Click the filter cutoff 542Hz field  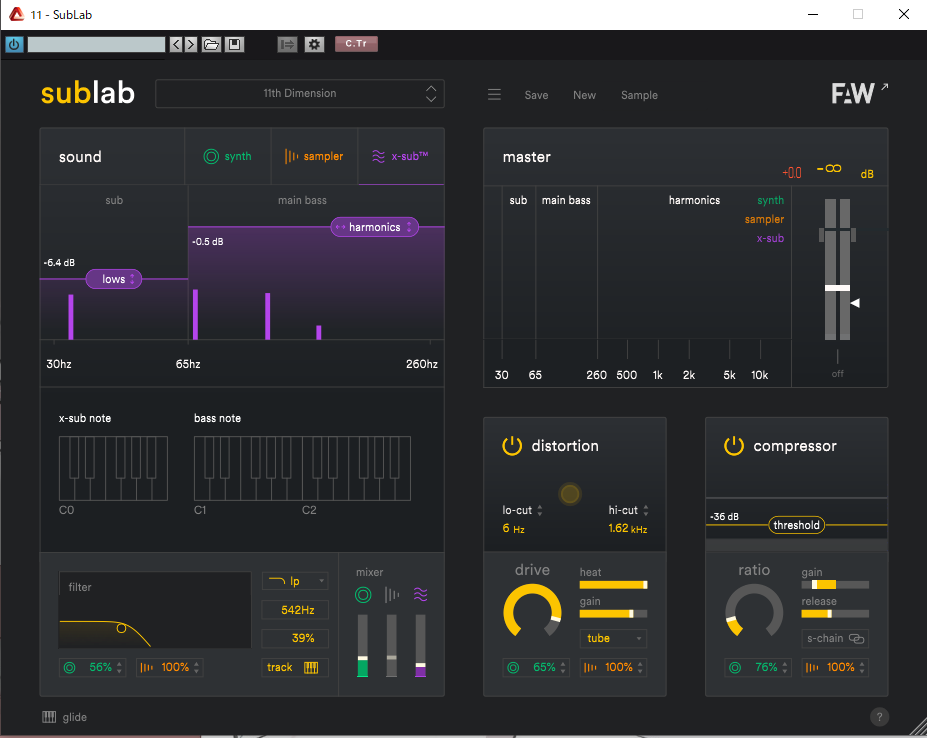295,610
